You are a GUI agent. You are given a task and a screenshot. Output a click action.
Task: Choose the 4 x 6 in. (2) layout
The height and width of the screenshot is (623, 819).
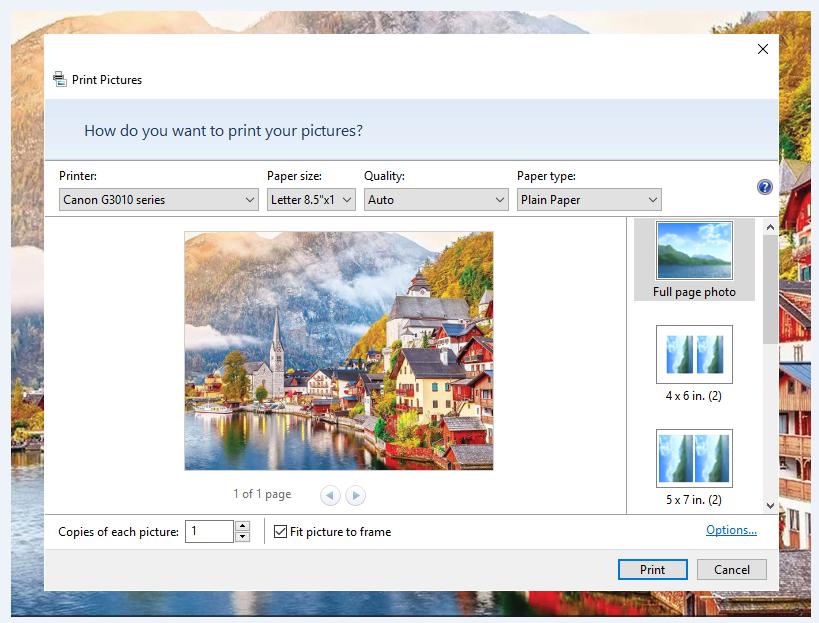coord(694,354)
